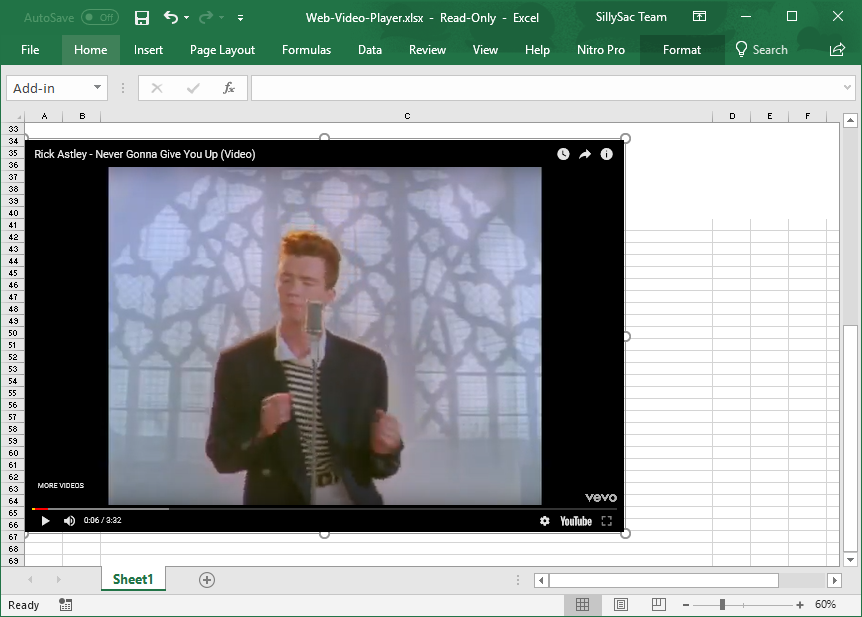Select row 68 header

pos(13,549)
